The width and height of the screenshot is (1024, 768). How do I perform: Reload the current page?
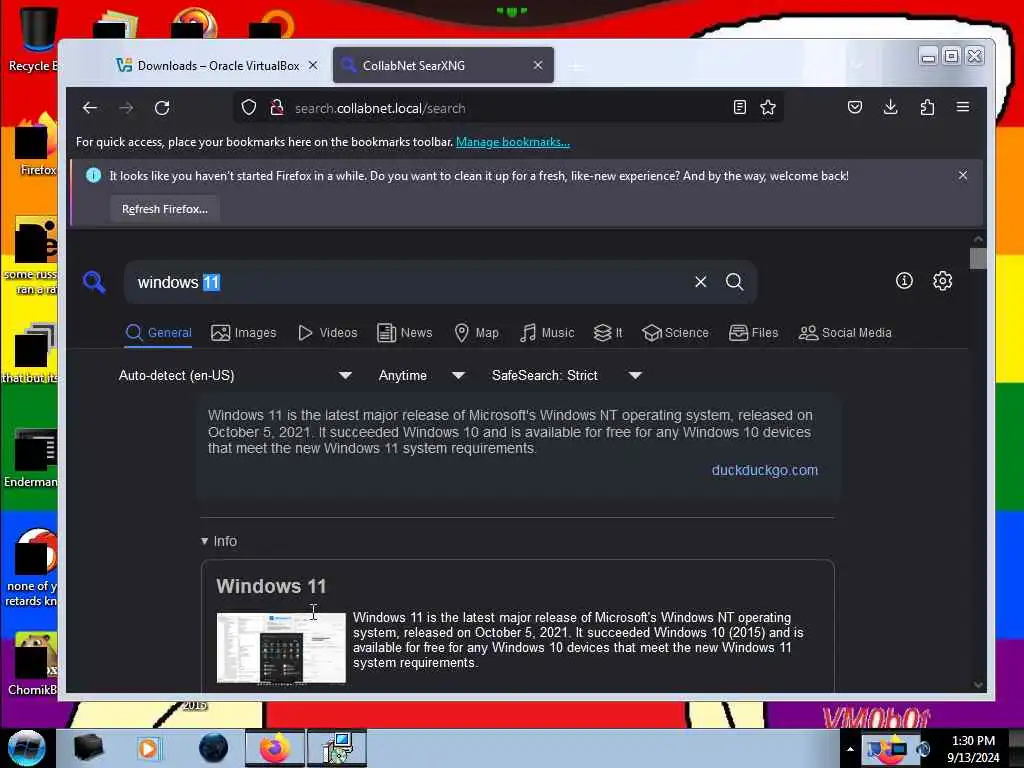[x=162, y=108]
